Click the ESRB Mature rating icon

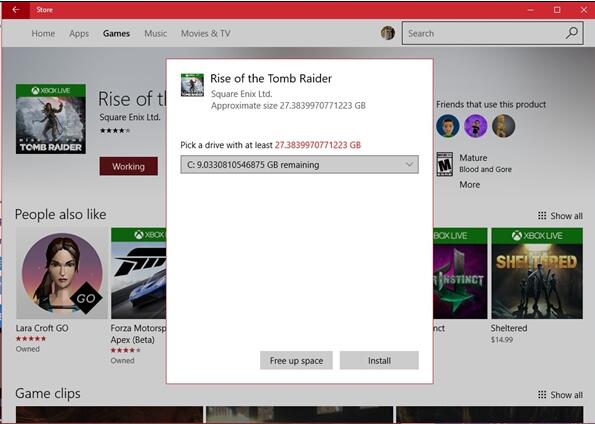444,164
